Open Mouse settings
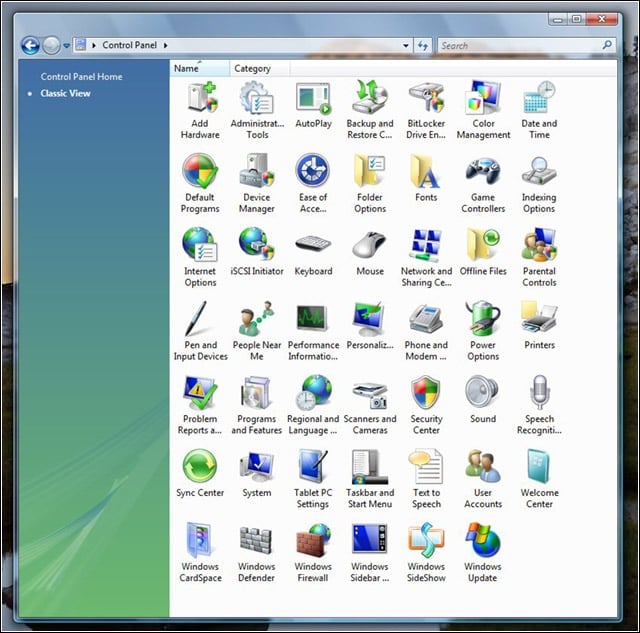Screen dimensions: 640x633 (370, 252)
